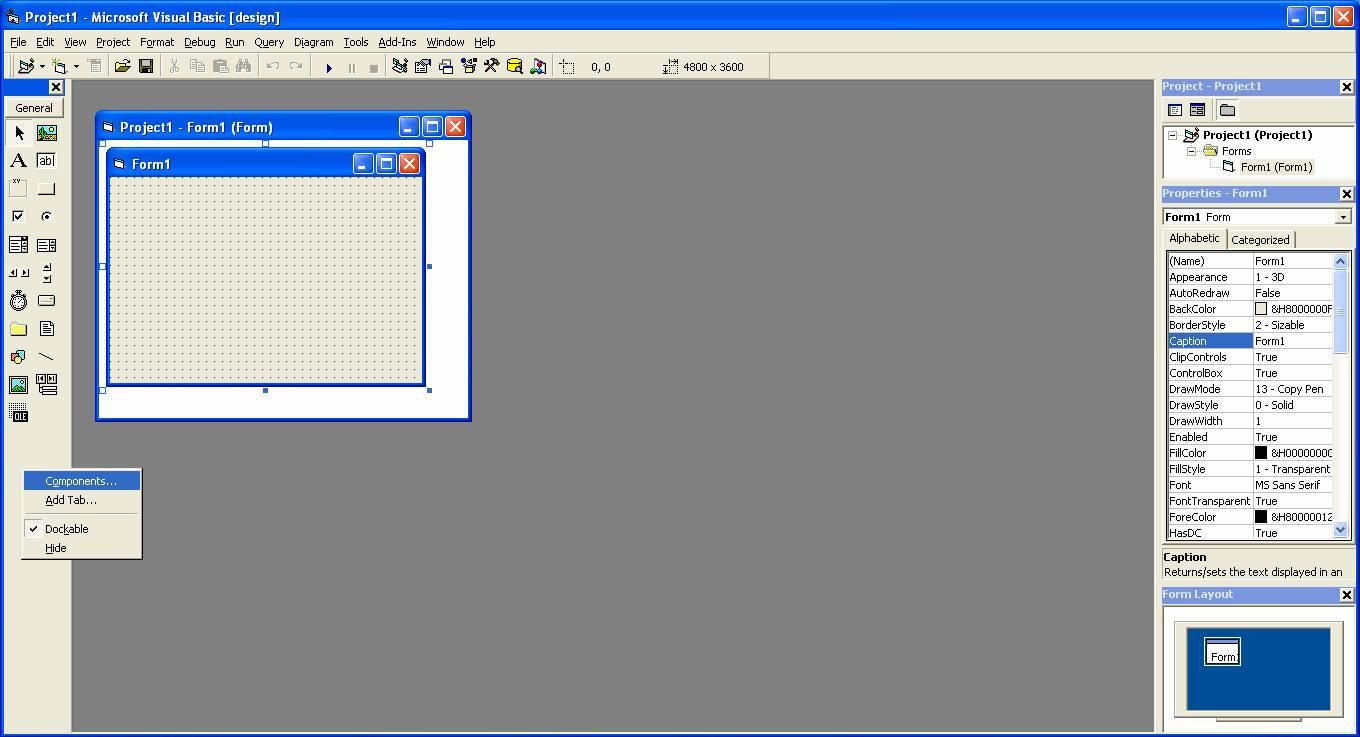
Task: Show Project Explorer via its toolbar icon
Action: point(399,67)
